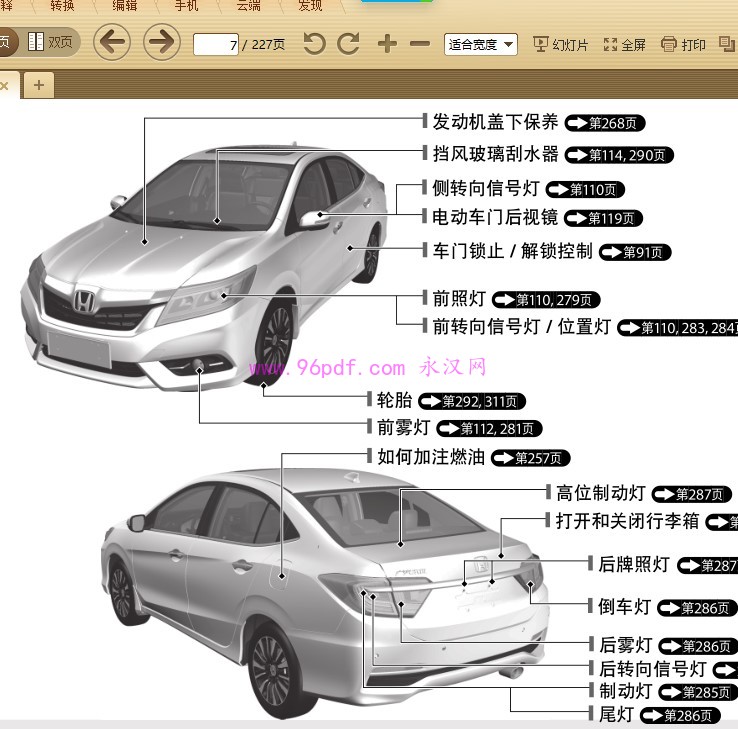The height and width of the screenshot is (729, 738).
Task: Click the 侧转向信号灯 label
Action: click(486, 188)
